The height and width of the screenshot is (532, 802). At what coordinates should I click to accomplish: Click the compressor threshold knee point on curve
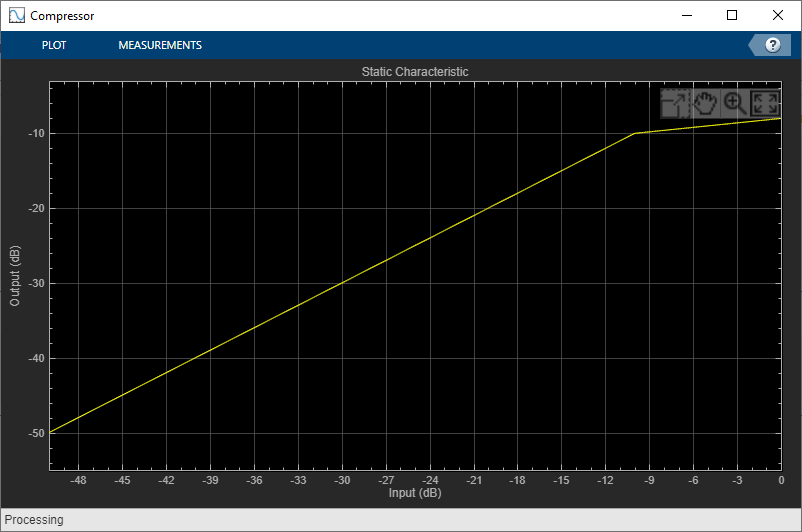[x=634, y=134]
